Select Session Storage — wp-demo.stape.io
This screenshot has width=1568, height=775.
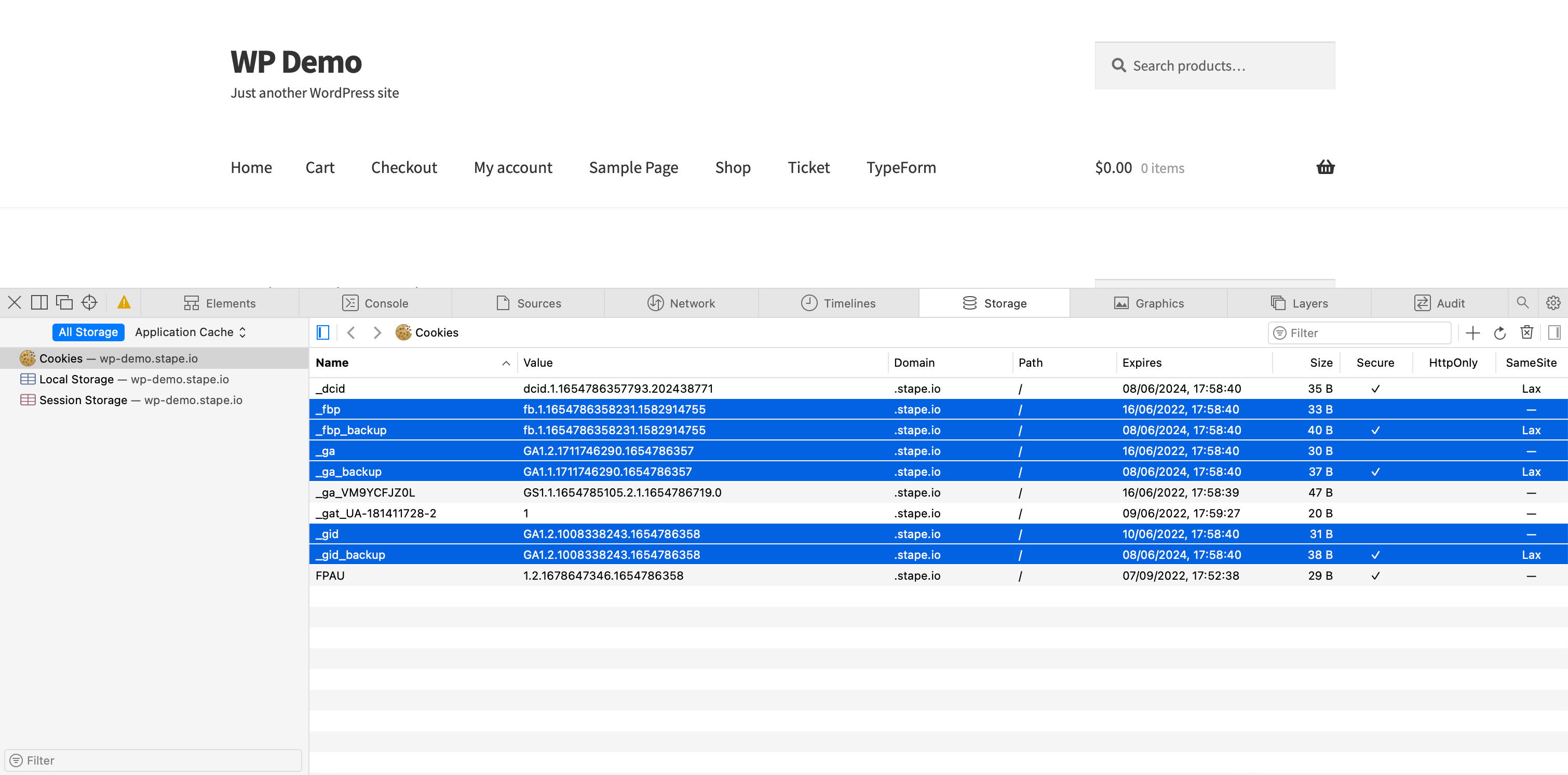(154, 400)
